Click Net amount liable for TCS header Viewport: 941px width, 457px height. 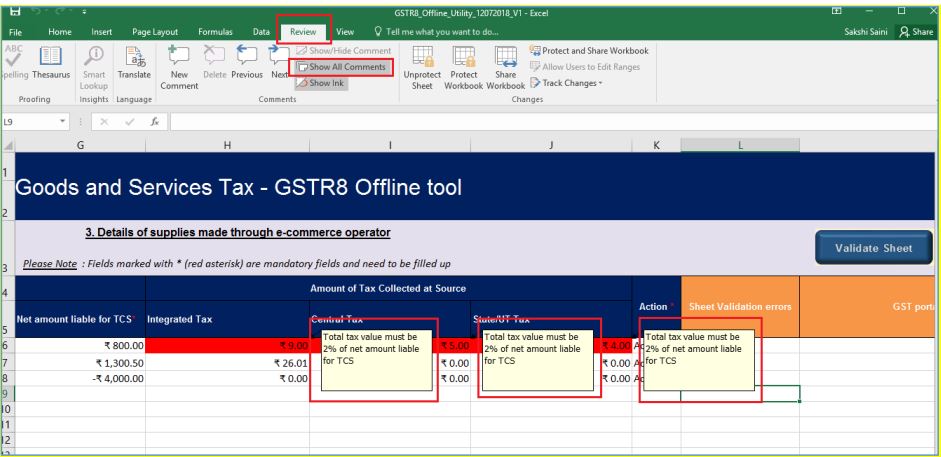point(80,319)
